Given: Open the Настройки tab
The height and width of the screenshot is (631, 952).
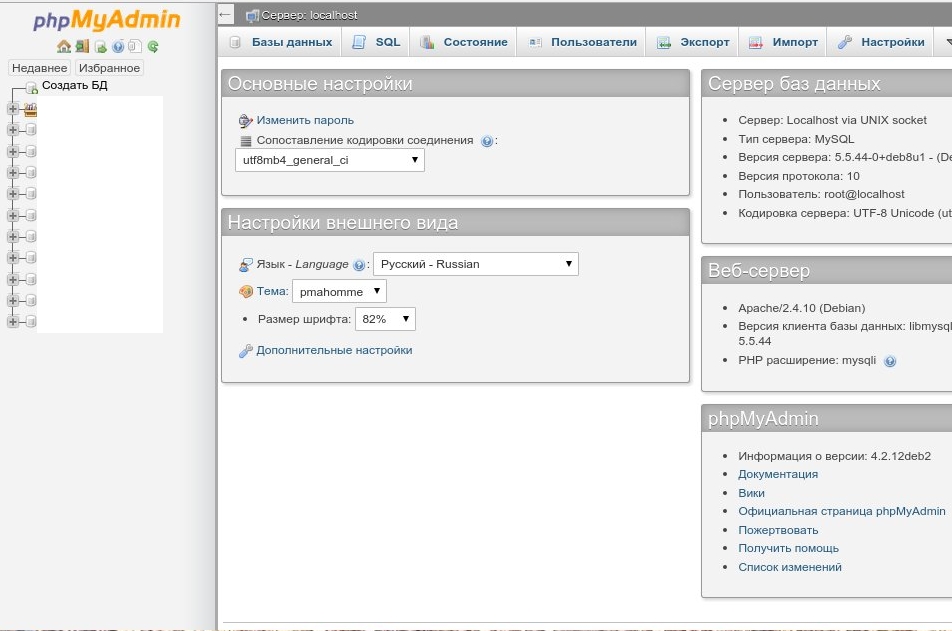Looking at the screenshot, I should [x=880, y=42].
